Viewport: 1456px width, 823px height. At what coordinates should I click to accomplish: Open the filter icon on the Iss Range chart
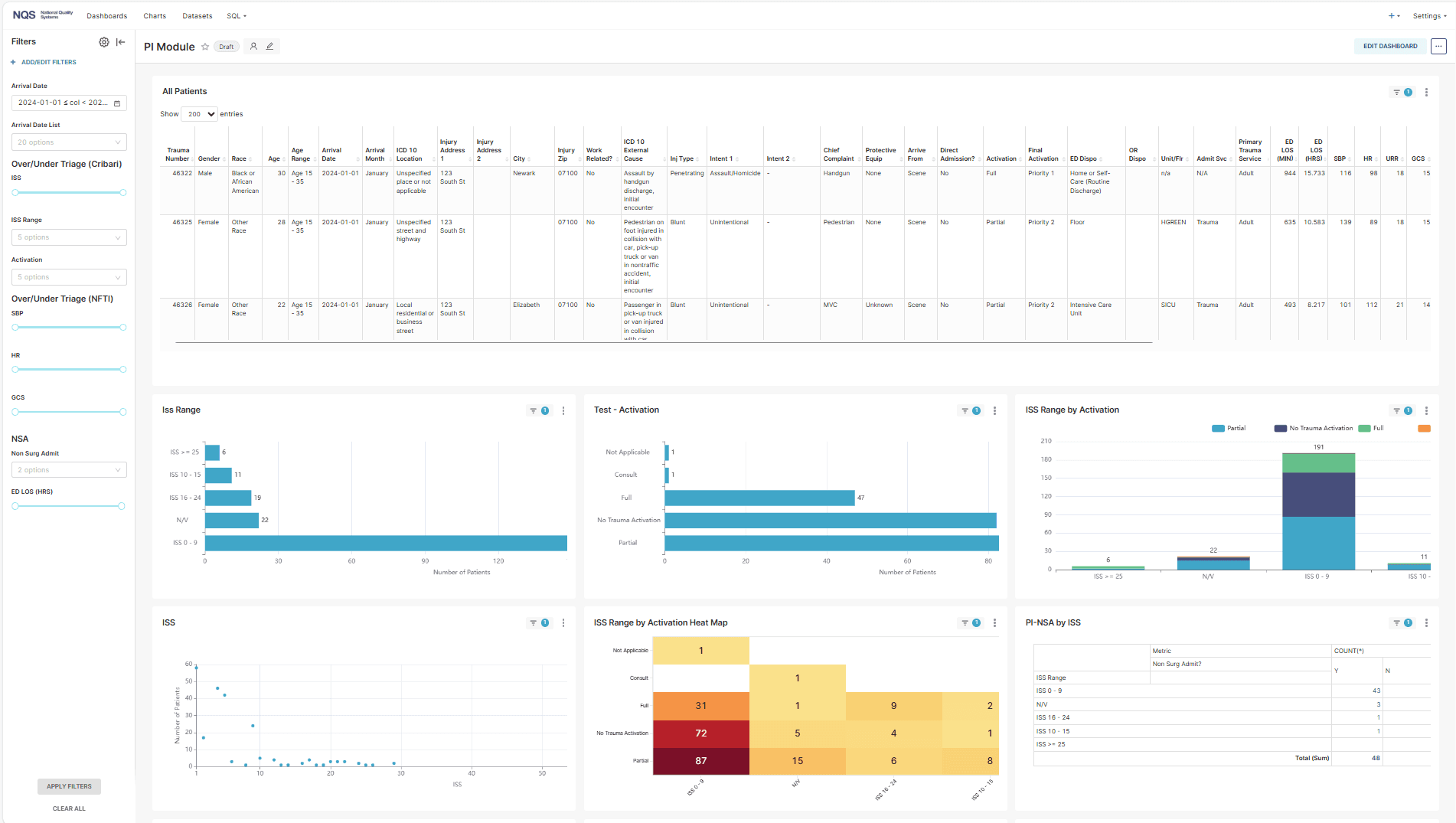tap(534, 410)
